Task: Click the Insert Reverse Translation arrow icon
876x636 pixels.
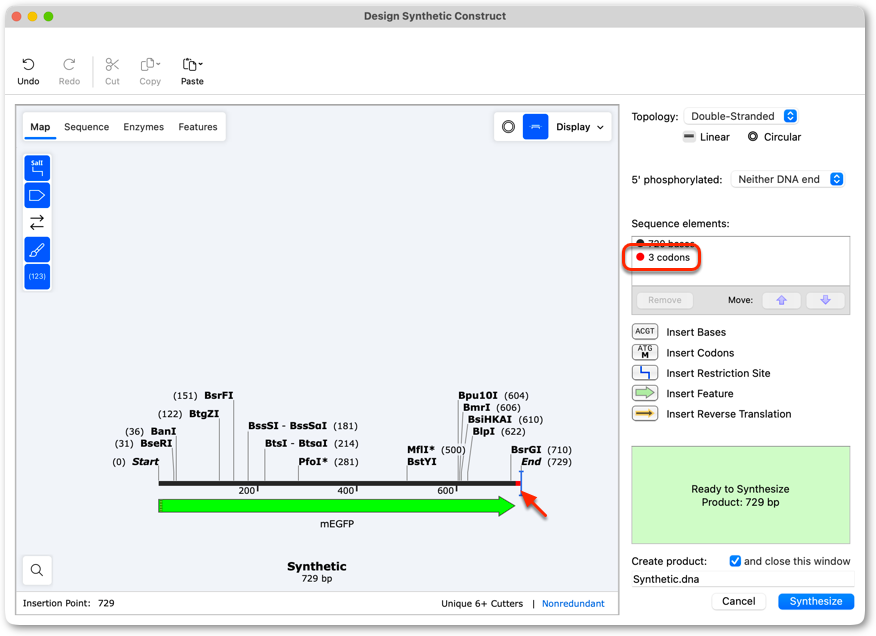Action: click(645, 414)
